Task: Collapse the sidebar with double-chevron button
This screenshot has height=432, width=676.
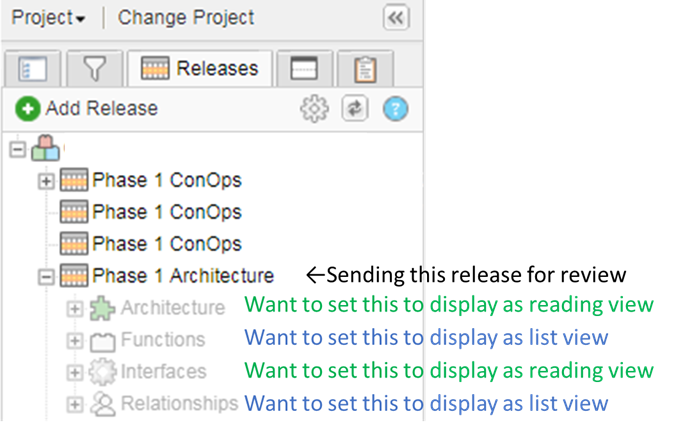Action: click(396, 18)
